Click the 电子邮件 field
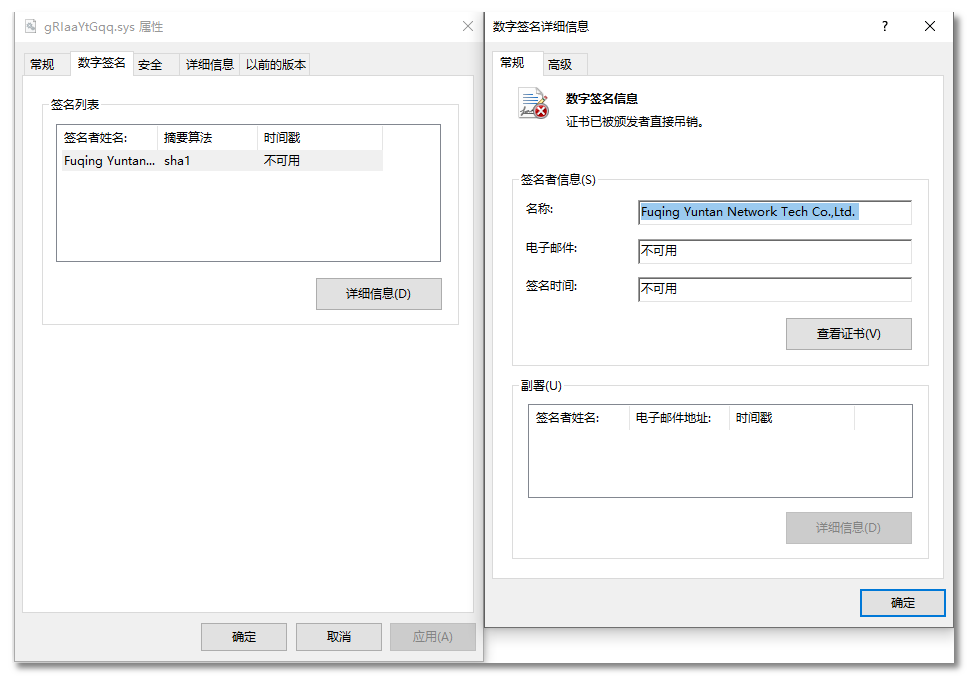The height and width of the screenshot is (676, 967). click(774, 251)
